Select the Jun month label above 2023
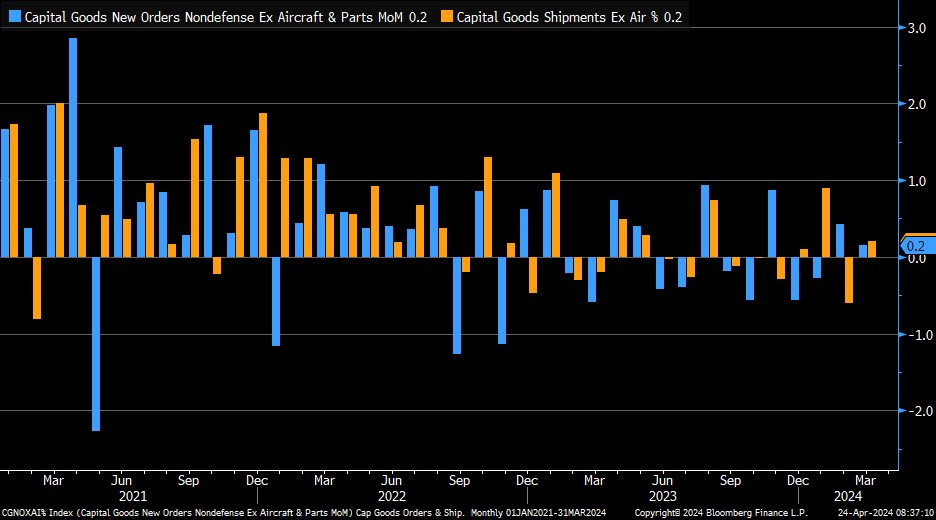The image size is (936, 520). click(x=661, y=479)
